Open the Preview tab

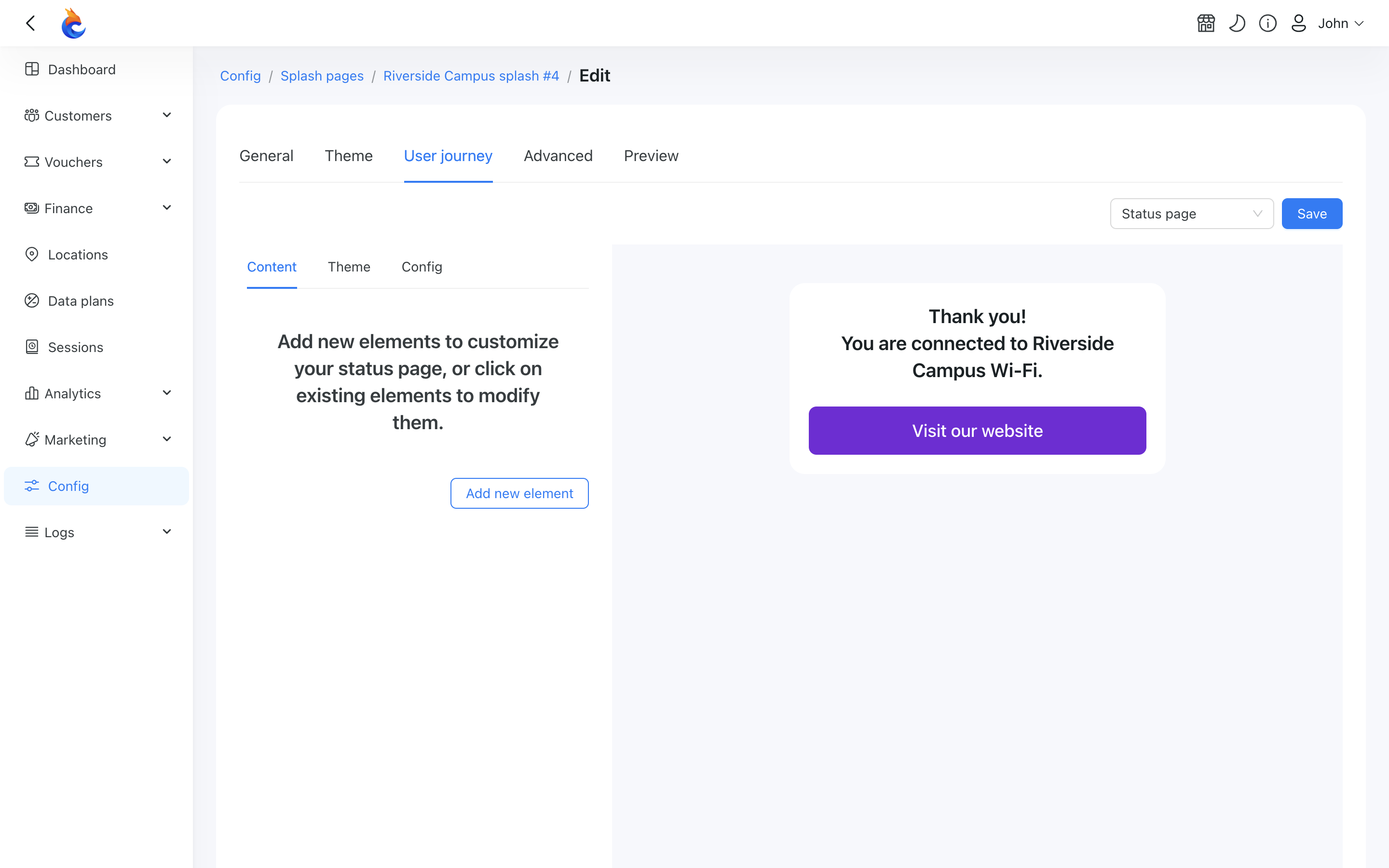[651, 156]
